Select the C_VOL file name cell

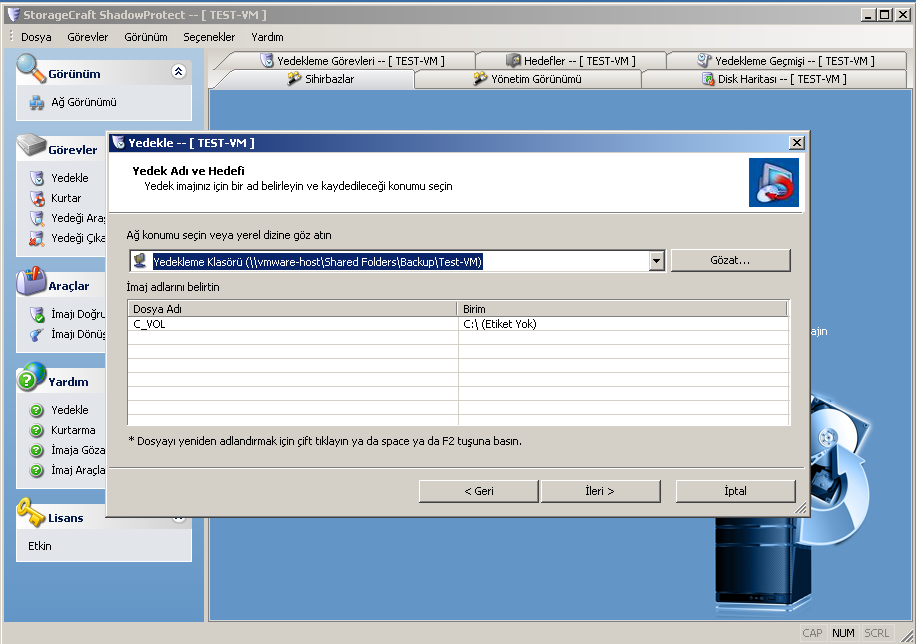[x=293, y=324]
